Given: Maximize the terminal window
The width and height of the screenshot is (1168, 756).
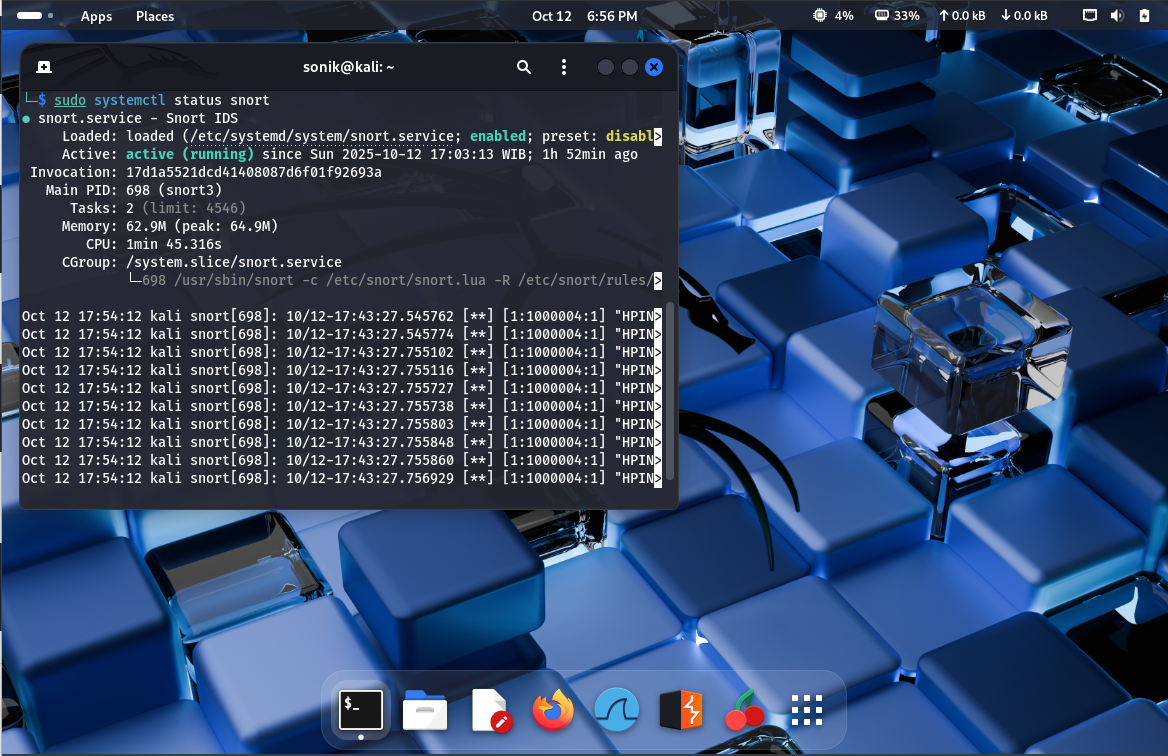Looking at the screenshot, I should click(629, 67).
